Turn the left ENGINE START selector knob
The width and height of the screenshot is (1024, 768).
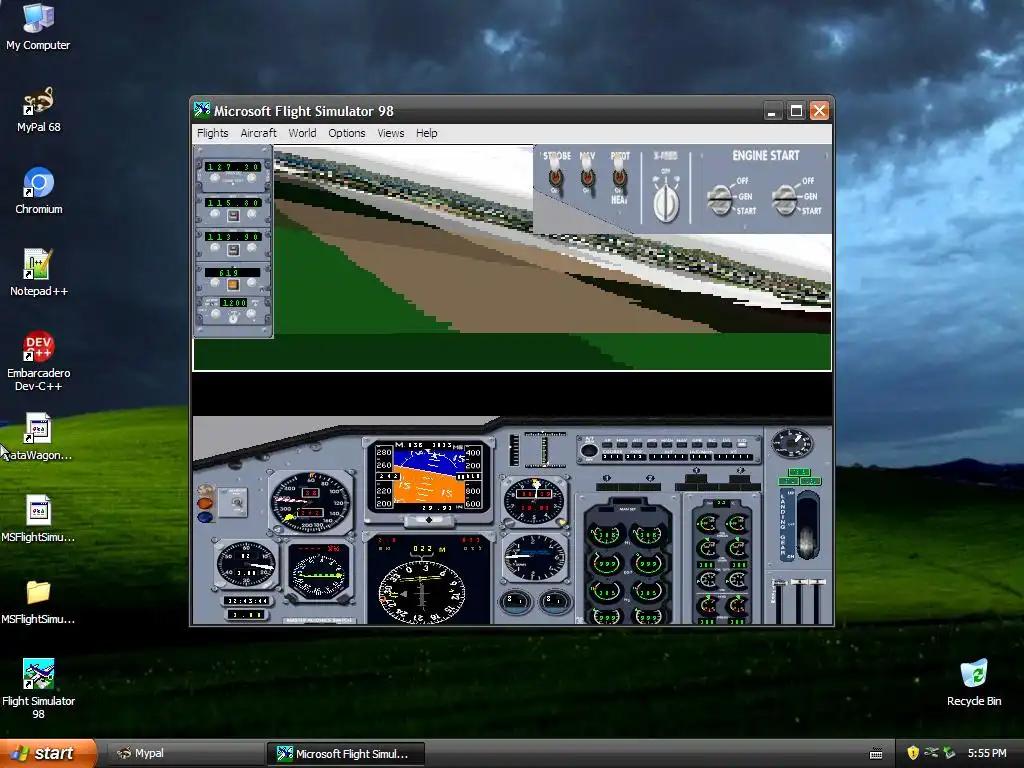click(x=720, y=199)
